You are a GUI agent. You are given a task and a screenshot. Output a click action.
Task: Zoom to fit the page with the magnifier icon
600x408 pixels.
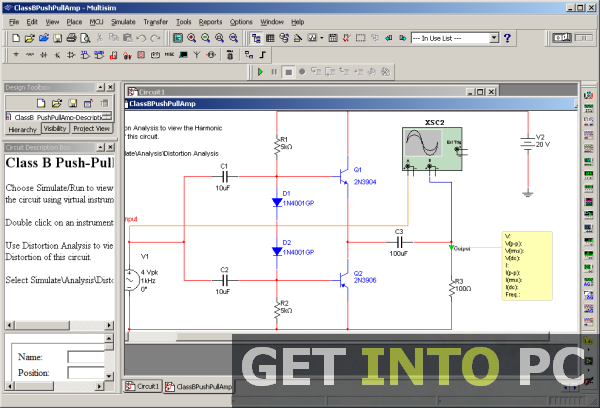pos(233,38)
